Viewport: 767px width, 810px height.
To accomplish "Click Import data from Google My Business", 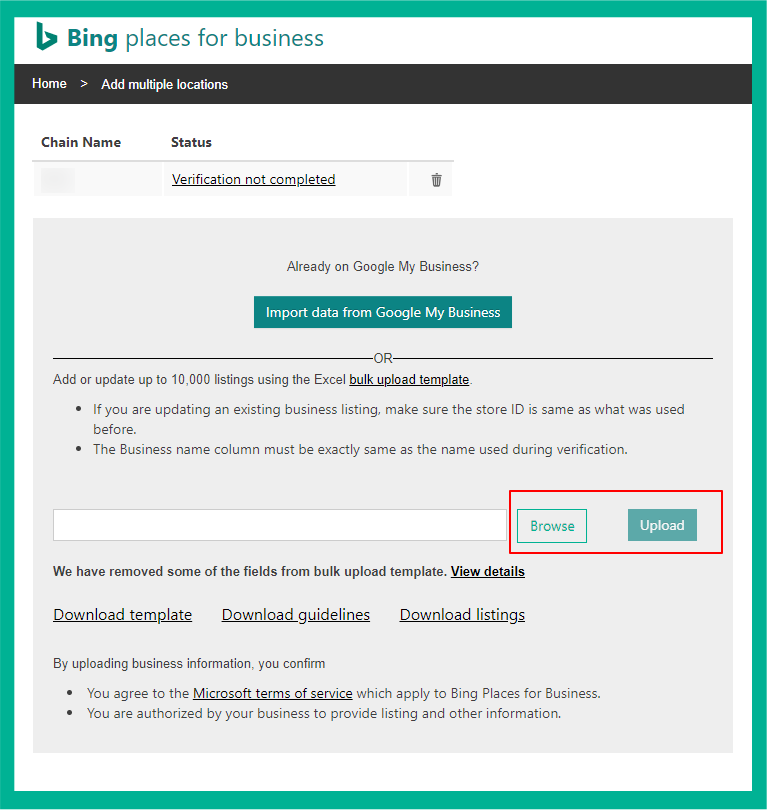I will [383, 312].
